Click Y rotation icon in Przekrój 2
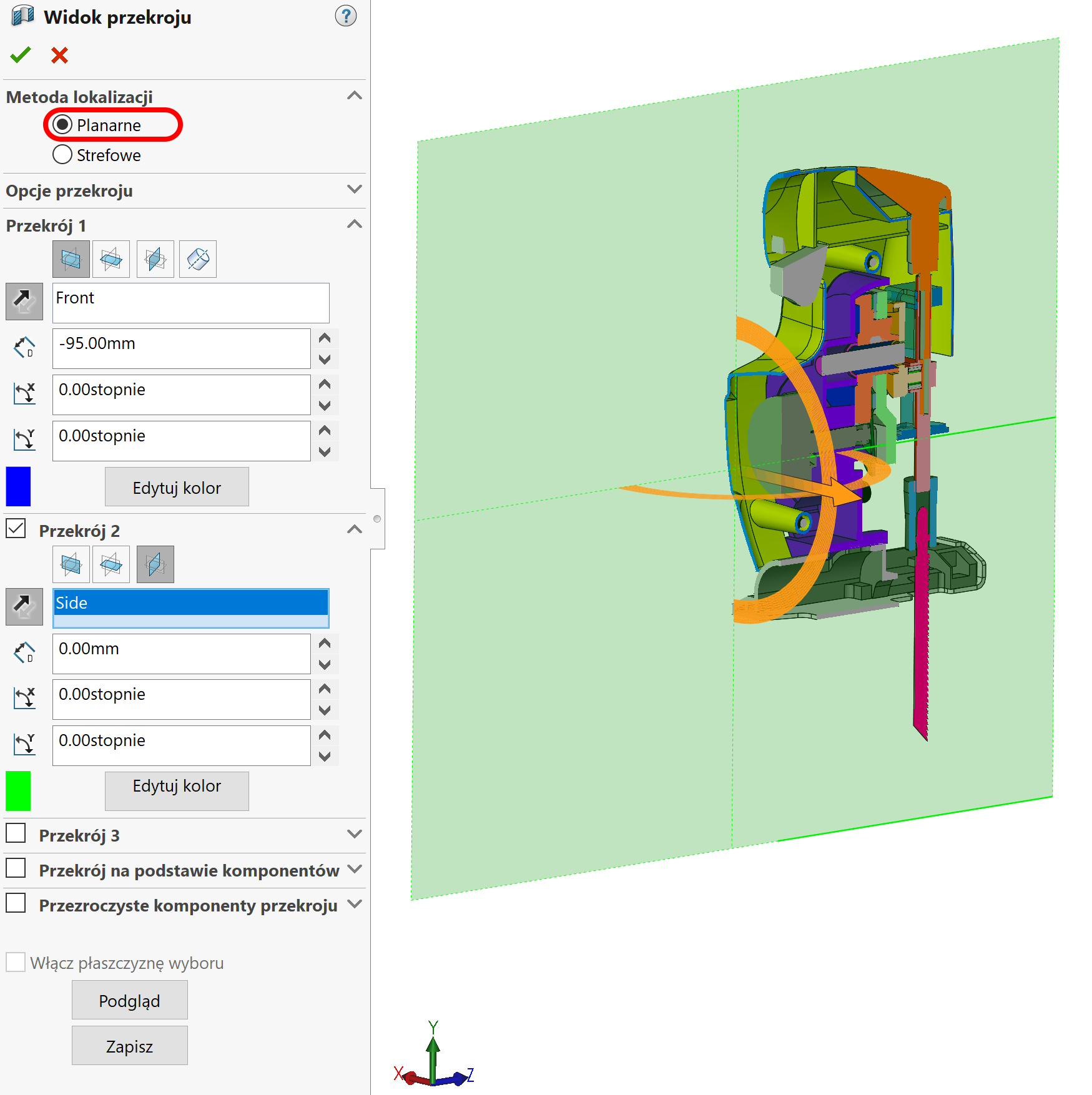 pyautogui.click(x=24, y=744)
